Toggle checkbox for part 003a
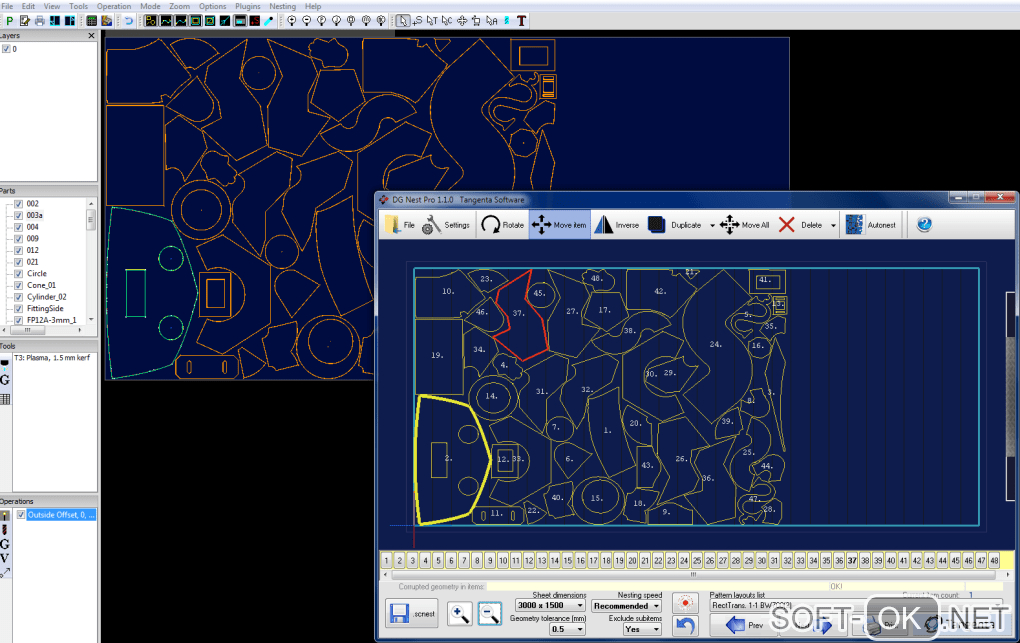1020x643 pixels. click(x=19, y=215)
